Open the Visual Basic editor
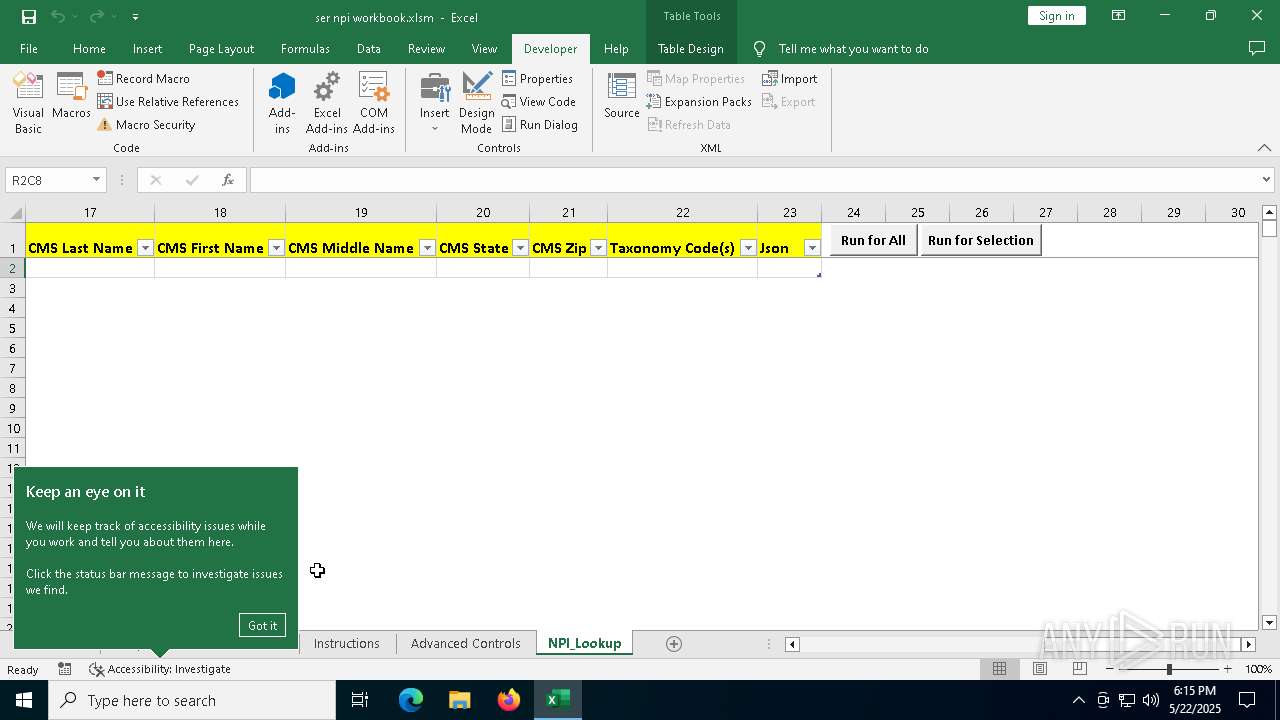The height and width of the screenshot is (720, 1280). coord(28,103)
